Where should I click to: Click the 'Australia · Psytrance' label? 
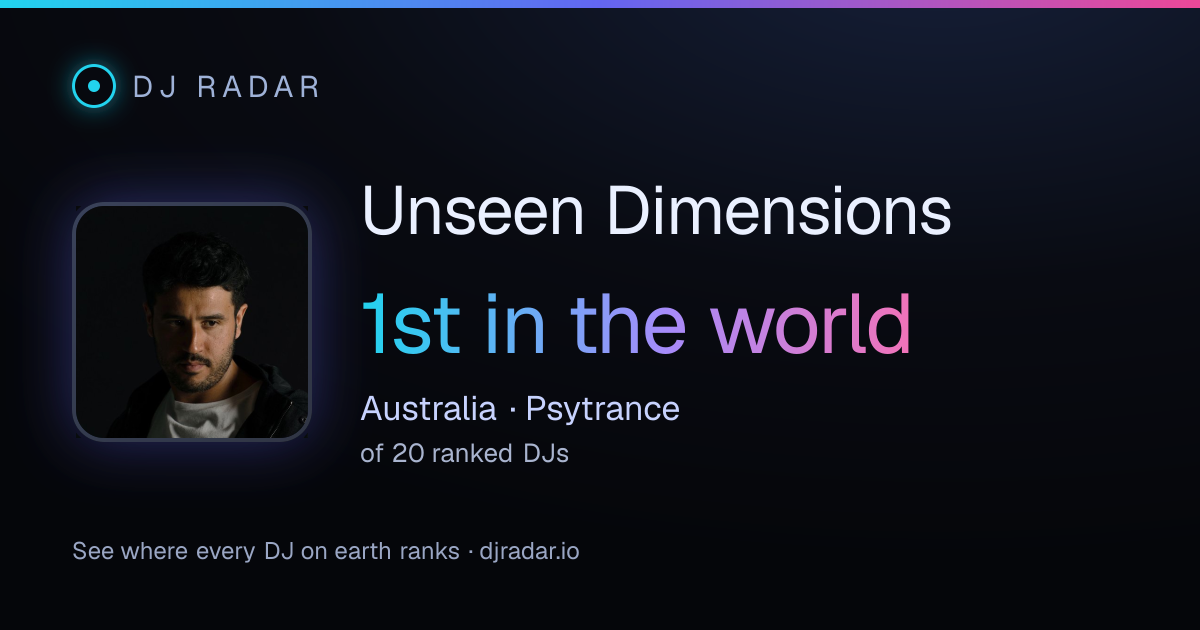(x=520, y=408)
